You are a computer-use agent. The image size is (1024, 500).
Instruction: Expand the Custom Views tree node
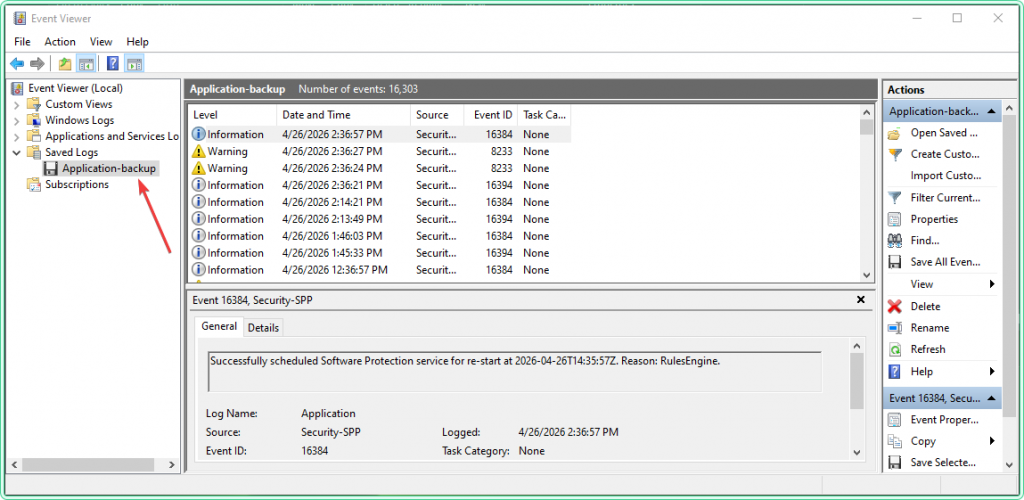17,104
